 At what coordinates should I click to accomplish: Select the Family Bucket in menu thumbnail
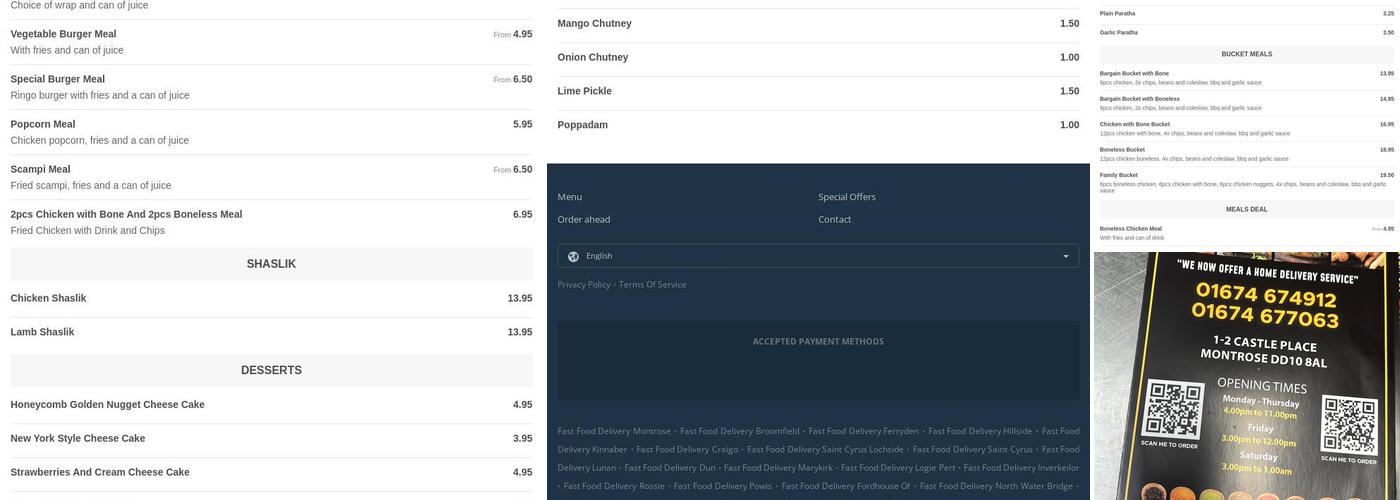[x=1119, y=175]
